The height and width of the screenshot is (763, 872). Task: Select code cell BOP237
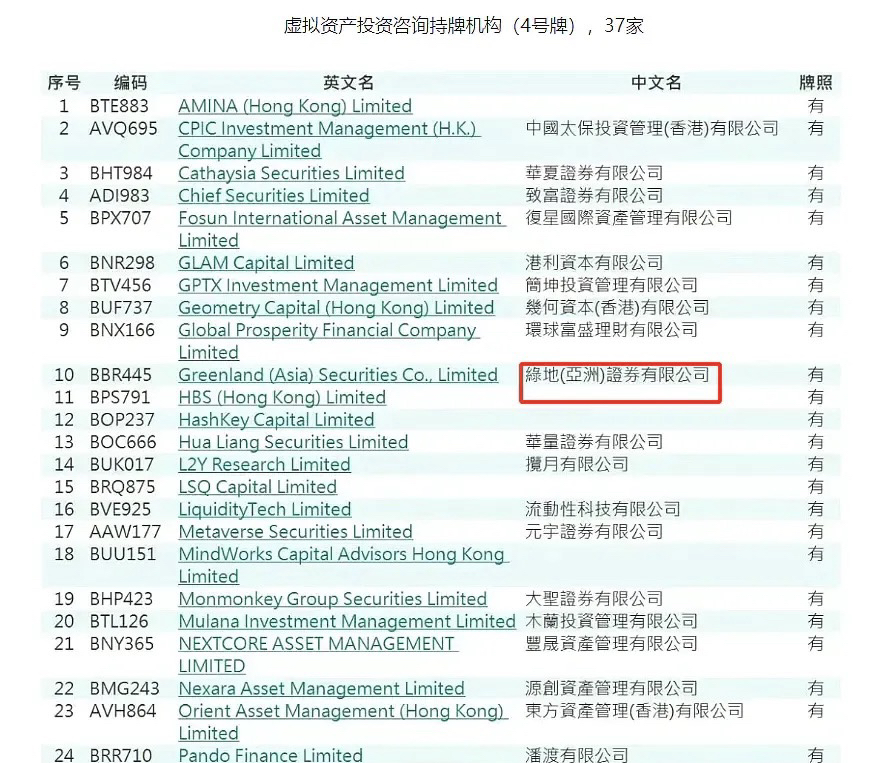[122, 420]
